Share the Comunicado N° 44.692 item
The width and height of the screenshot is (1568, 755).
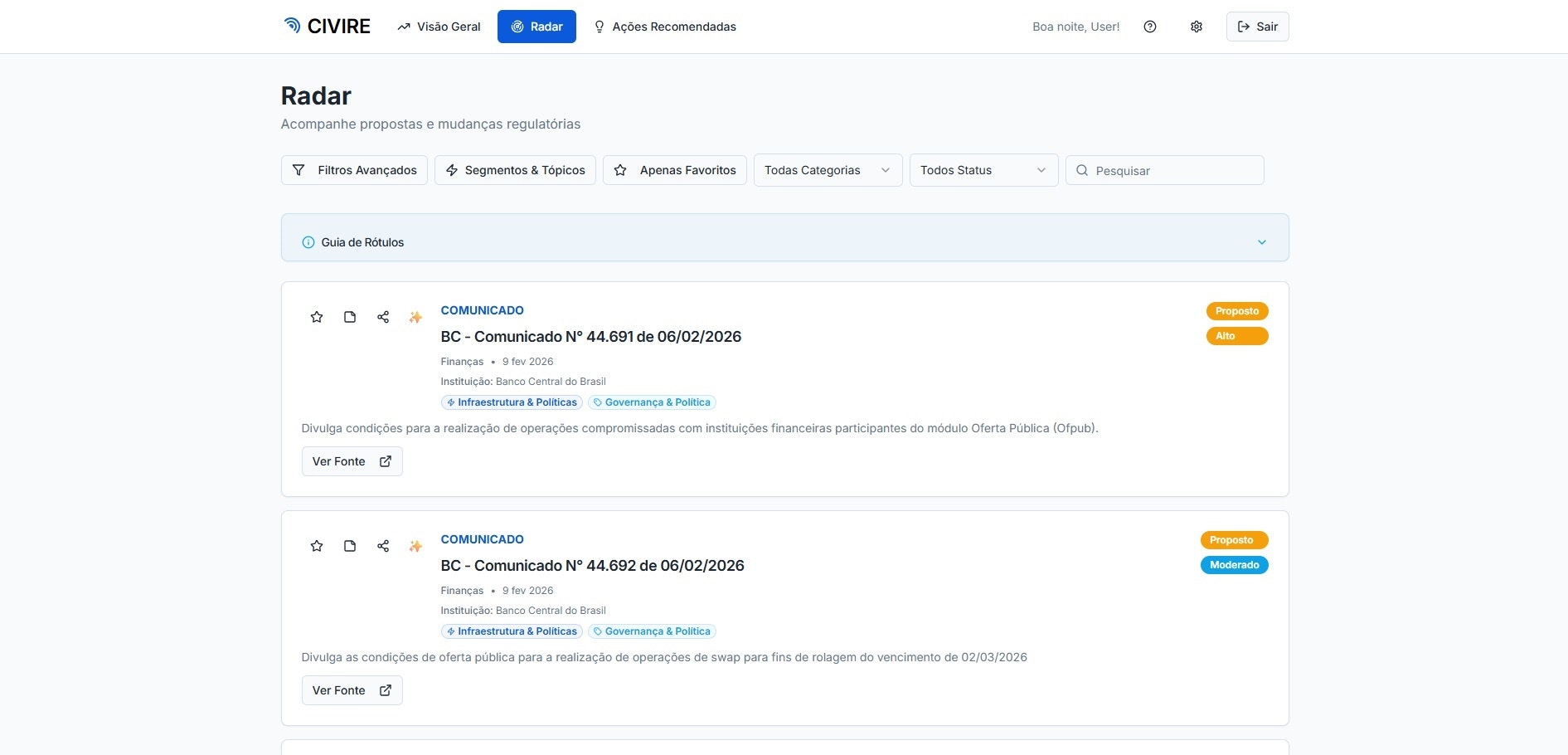tap(382, 546)
